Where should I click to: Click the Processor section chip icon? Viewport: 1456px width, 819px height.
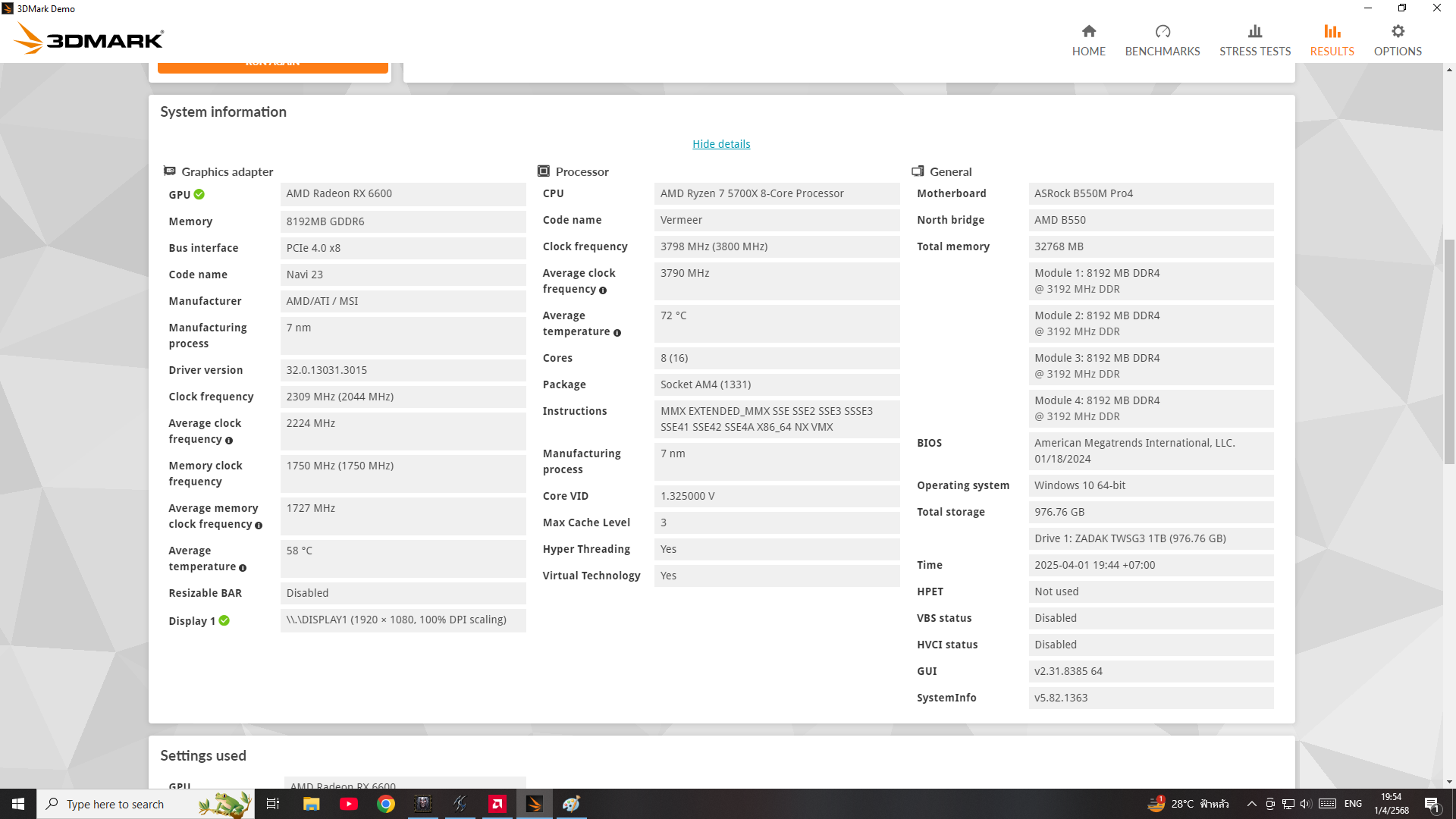coord(544,171)
